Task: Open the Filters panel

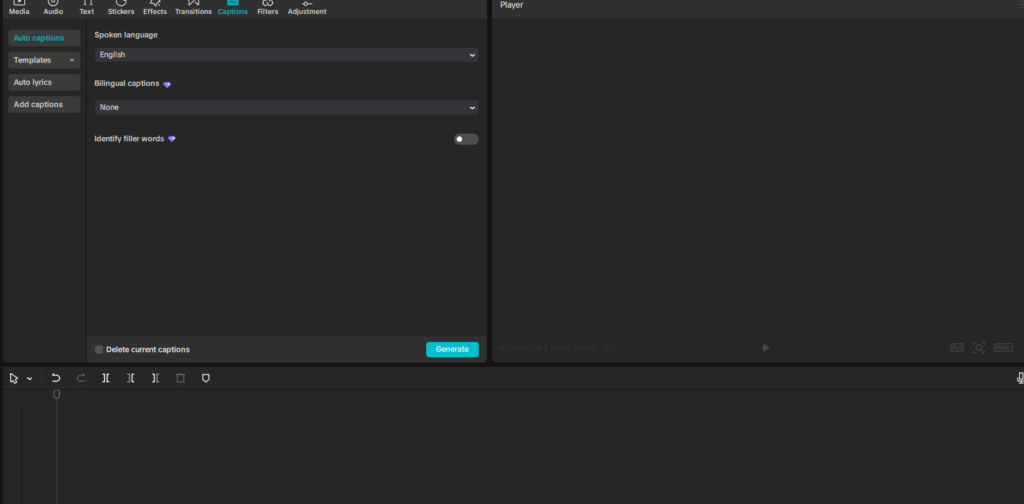Action: click(267, 8)
